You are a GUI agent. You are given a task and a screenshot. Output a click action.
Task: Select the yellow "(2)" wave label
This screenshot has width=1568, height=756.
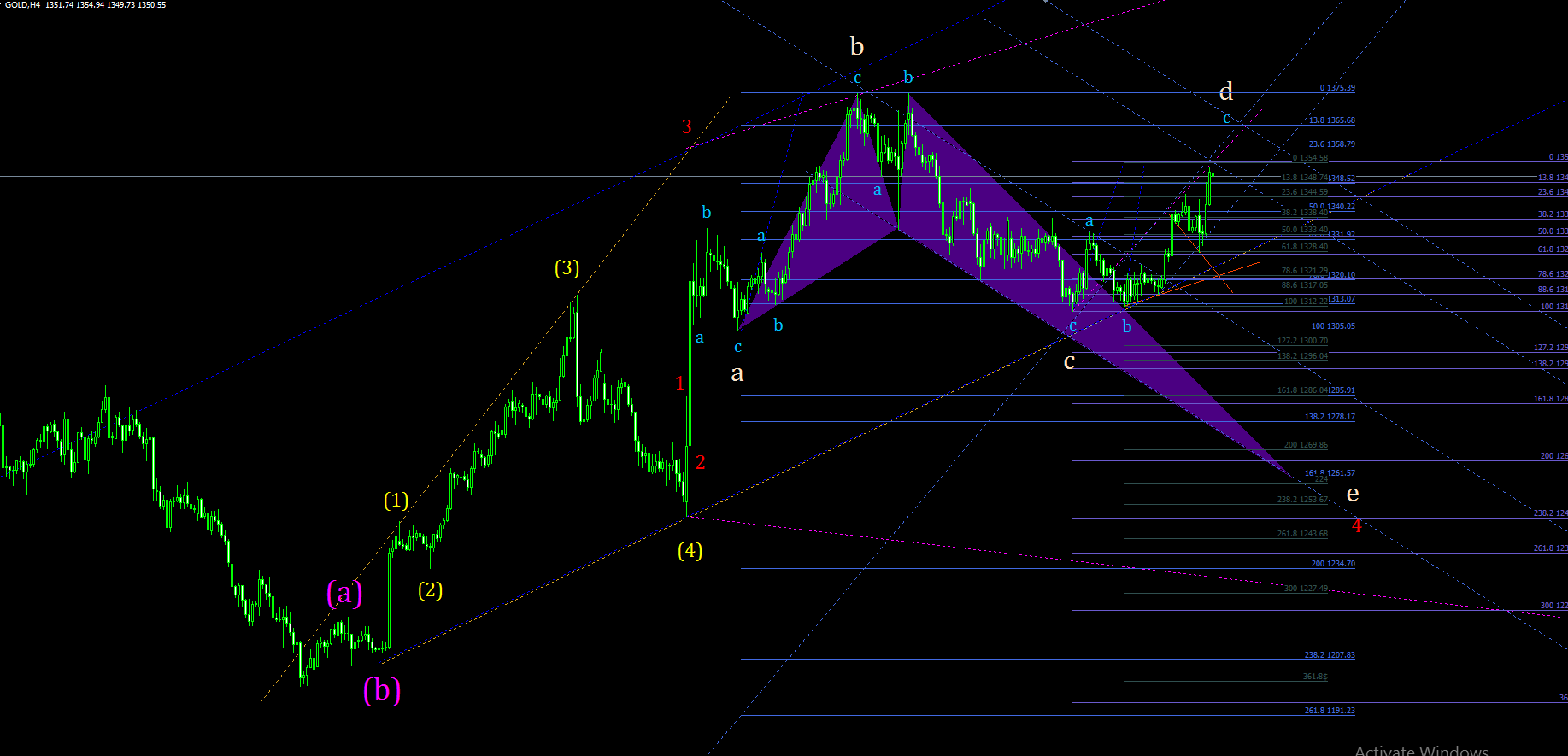click(430, 590)
